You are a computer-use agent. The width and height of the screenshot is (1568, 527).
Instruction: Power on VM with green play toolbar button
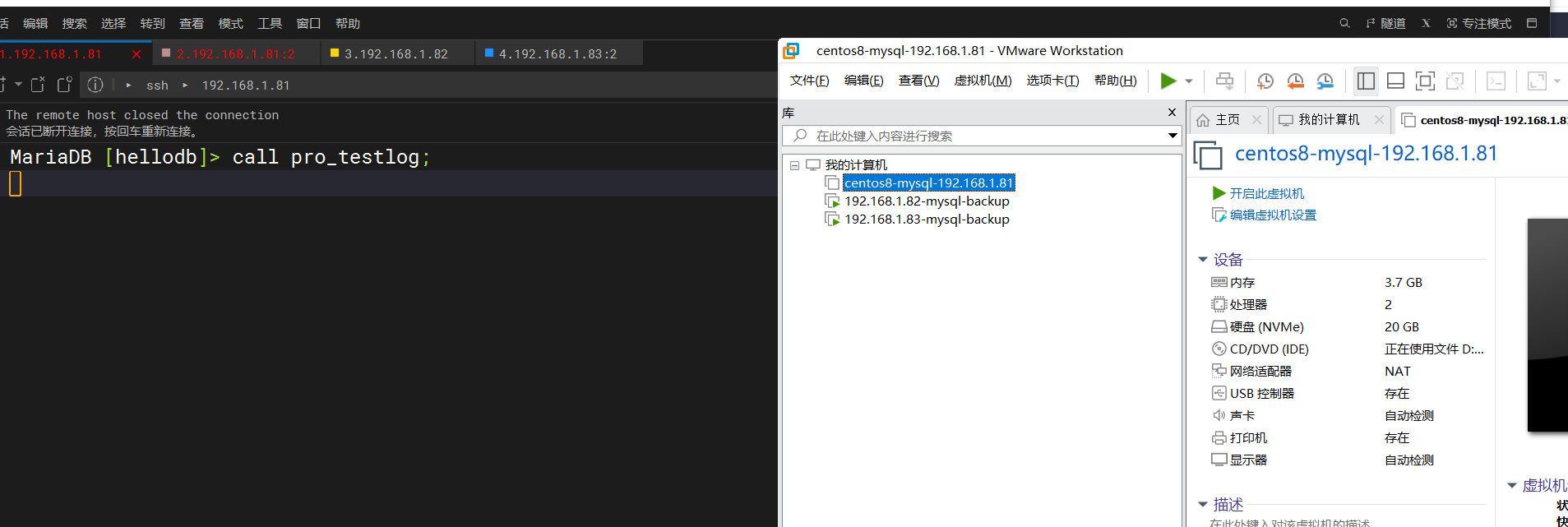point(1168,81)
